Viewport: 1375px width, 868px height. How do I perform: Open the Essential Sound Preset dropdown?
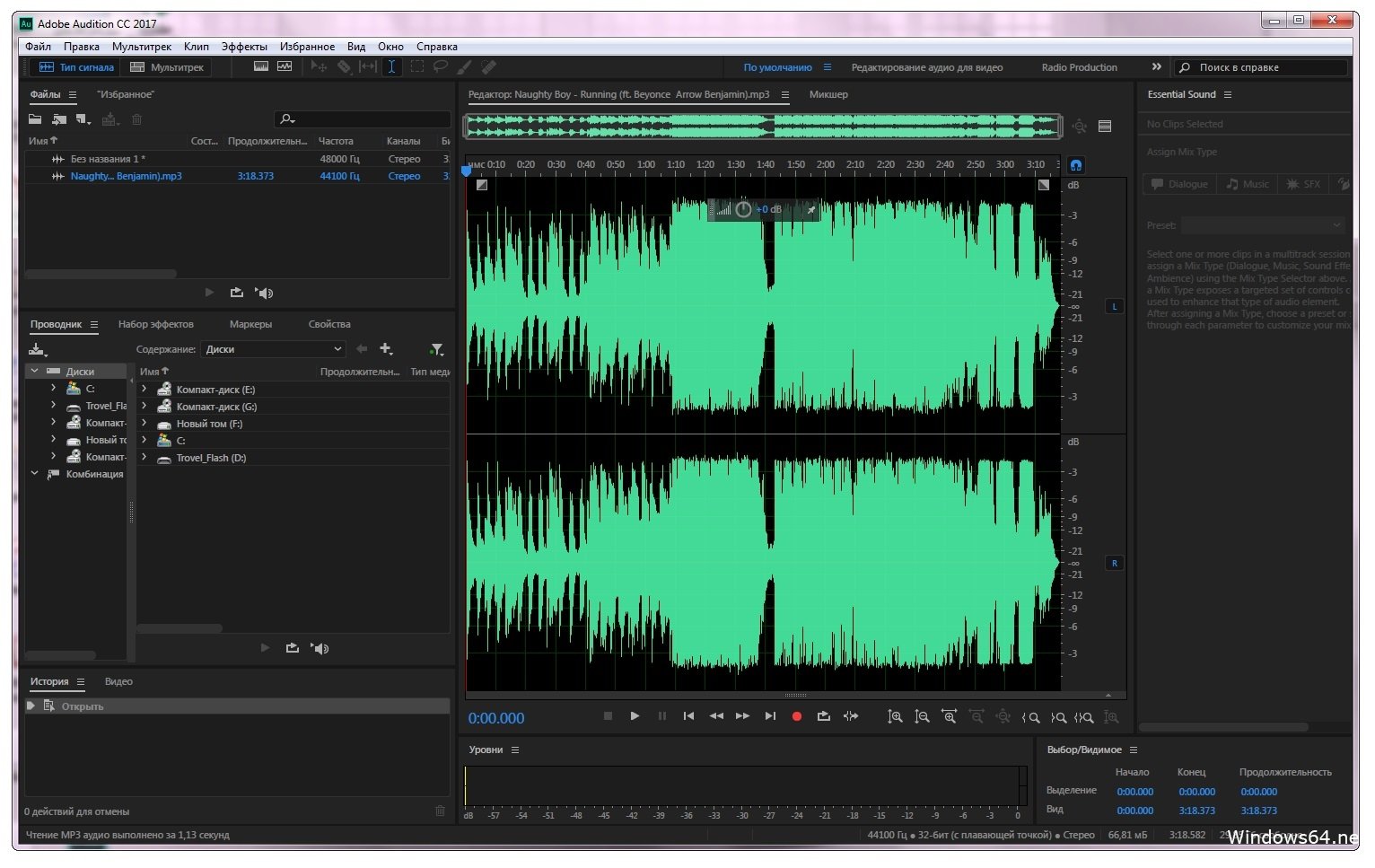tap(1264, 225)
